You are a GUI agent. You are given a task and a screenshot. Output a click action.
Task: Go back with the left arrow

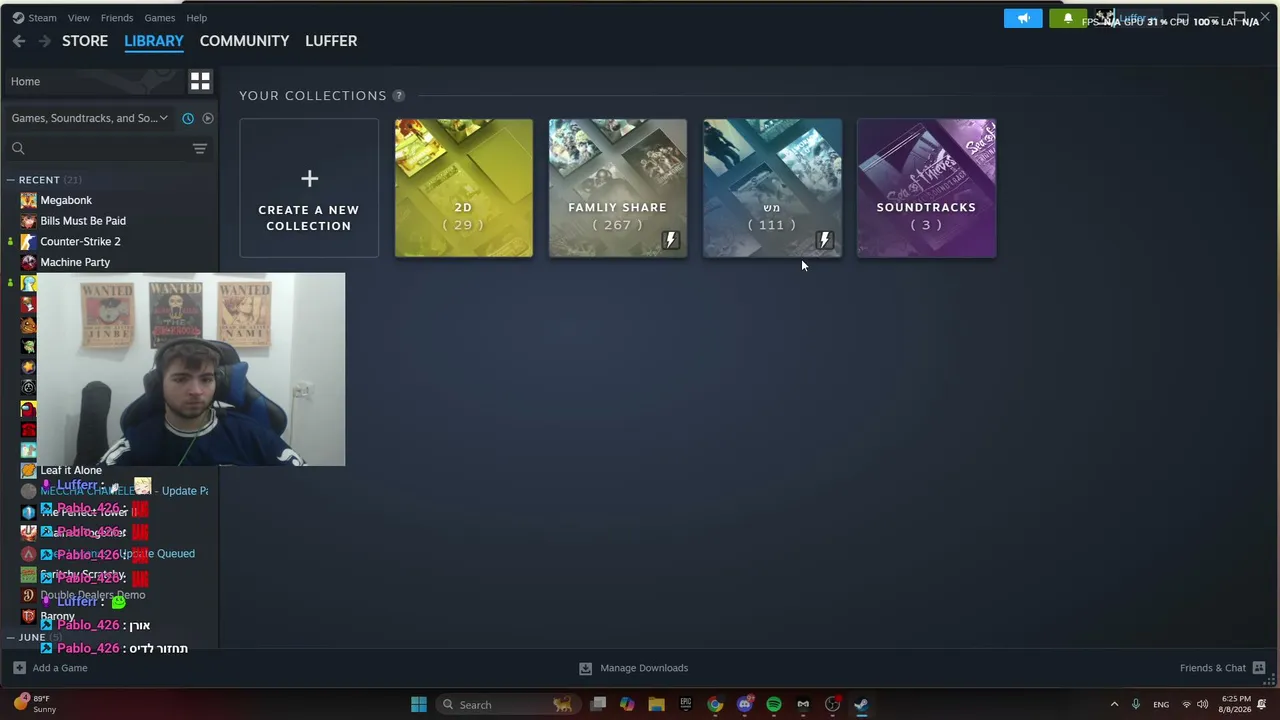[x=19, y=41]
